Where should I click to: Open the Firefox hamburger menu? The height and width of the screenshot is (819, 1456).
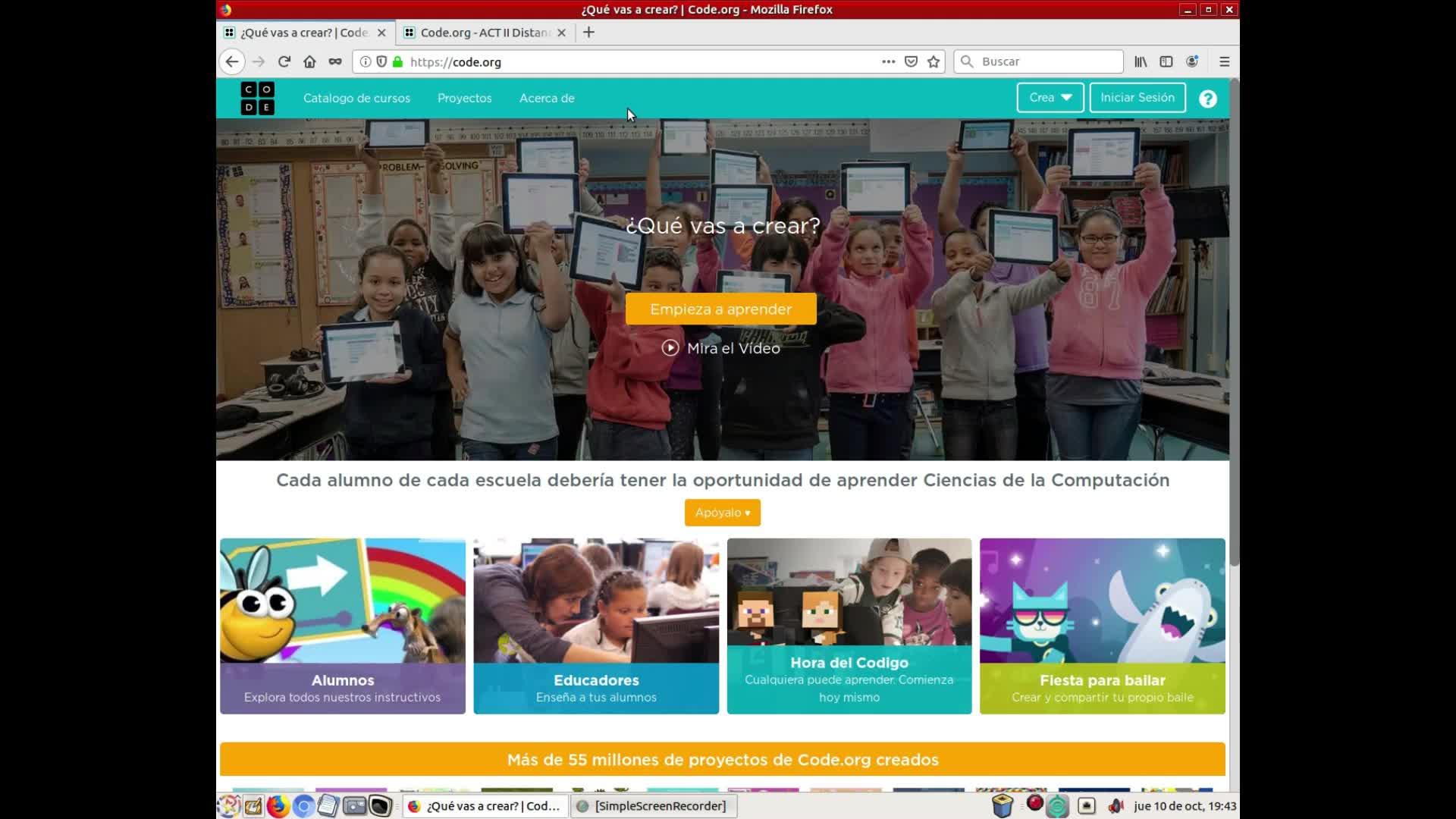click(x=1224, y=61)
